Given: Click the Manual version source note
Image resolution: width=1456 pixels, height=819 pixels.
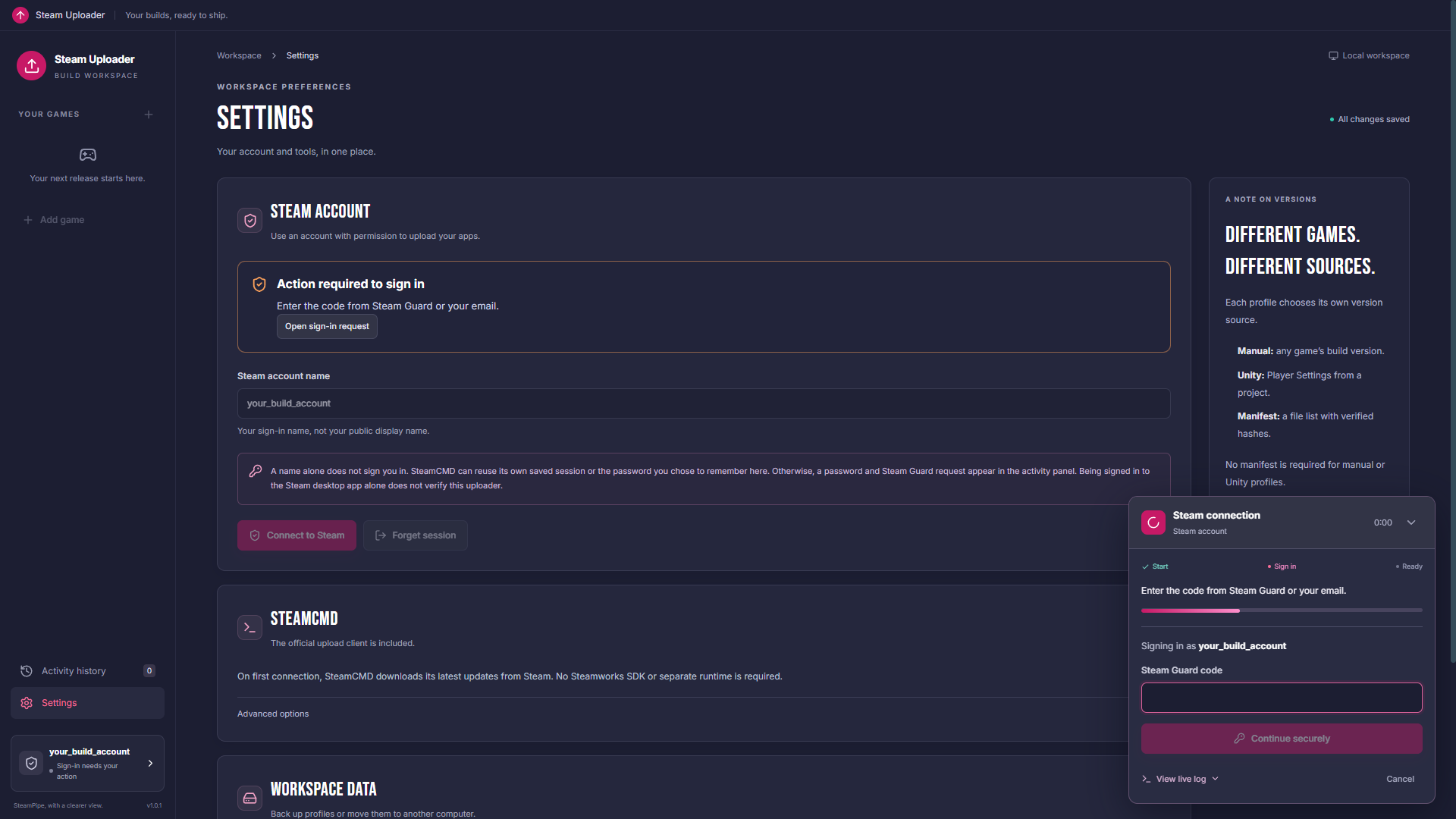Looking at the screenshot, I should click(x=1310, y=351).
